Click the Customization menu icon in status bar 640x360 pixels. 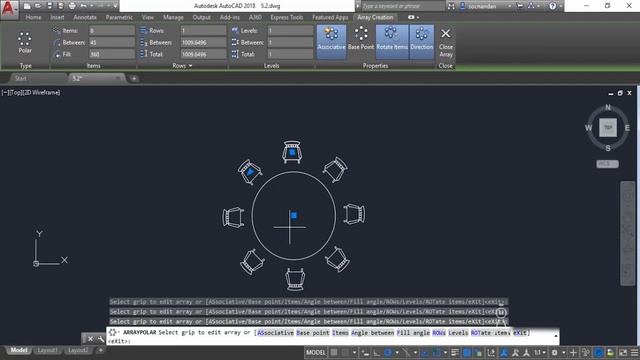635,352
